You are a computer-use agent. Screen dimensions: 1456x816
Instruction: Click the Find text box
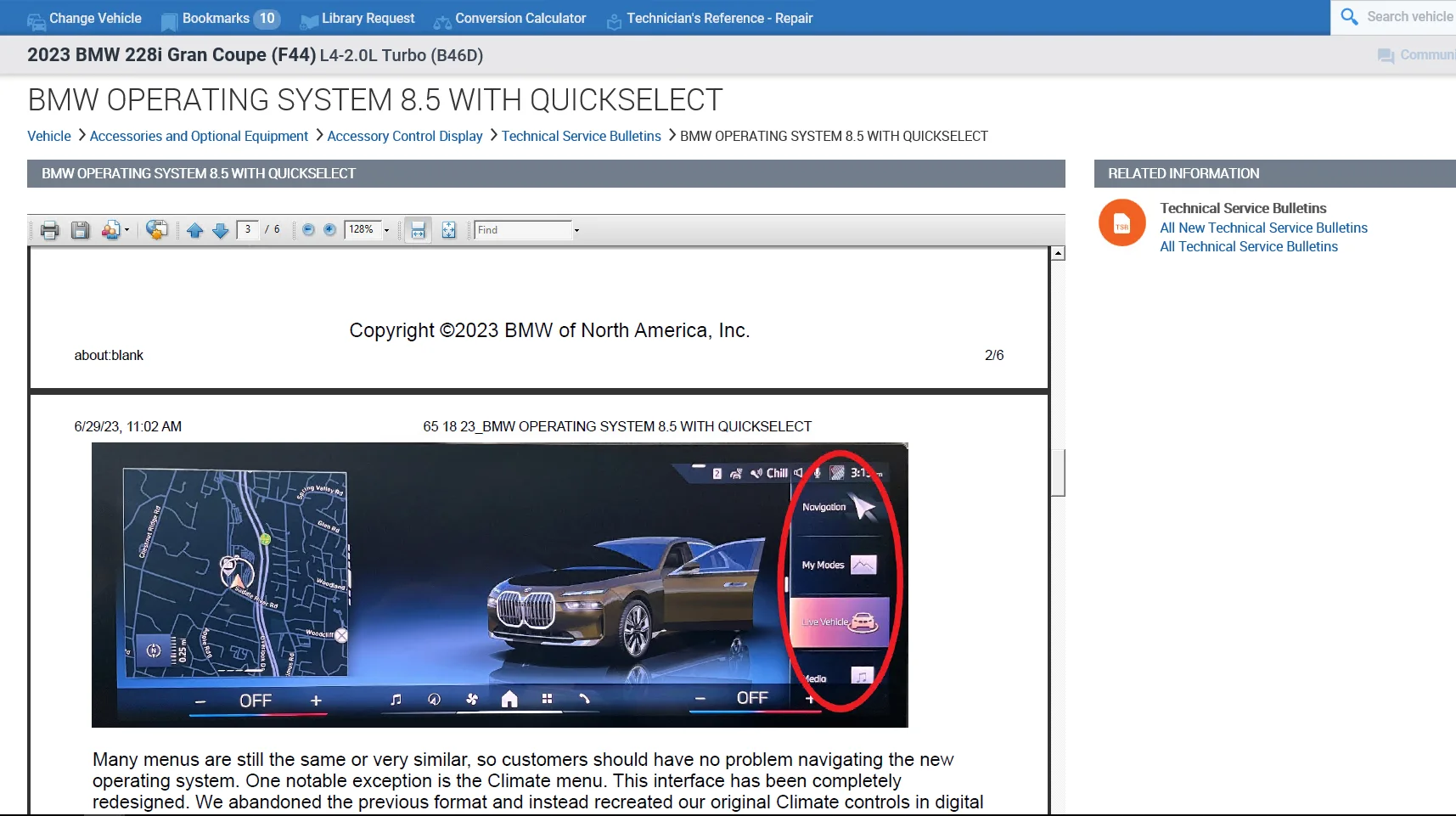click(523, 230)
